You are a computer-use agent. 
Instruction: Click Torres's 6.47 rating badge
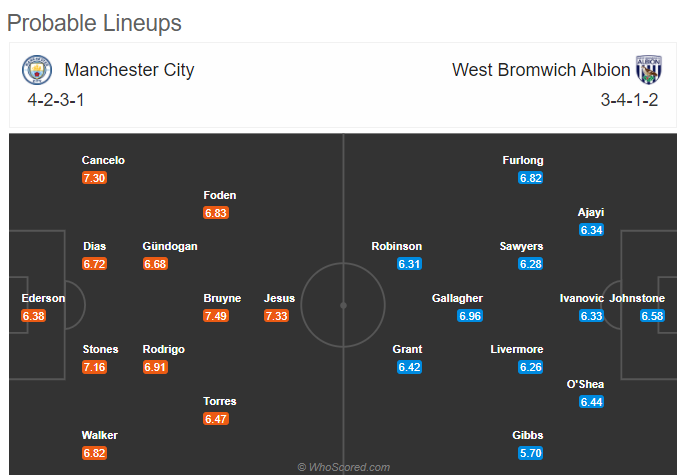point(216,419)
